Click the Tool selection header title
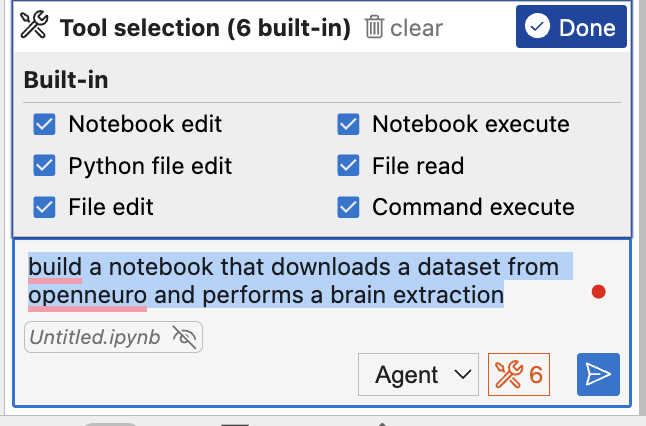This screenshot has width=646, height=426. pos(205,28)
